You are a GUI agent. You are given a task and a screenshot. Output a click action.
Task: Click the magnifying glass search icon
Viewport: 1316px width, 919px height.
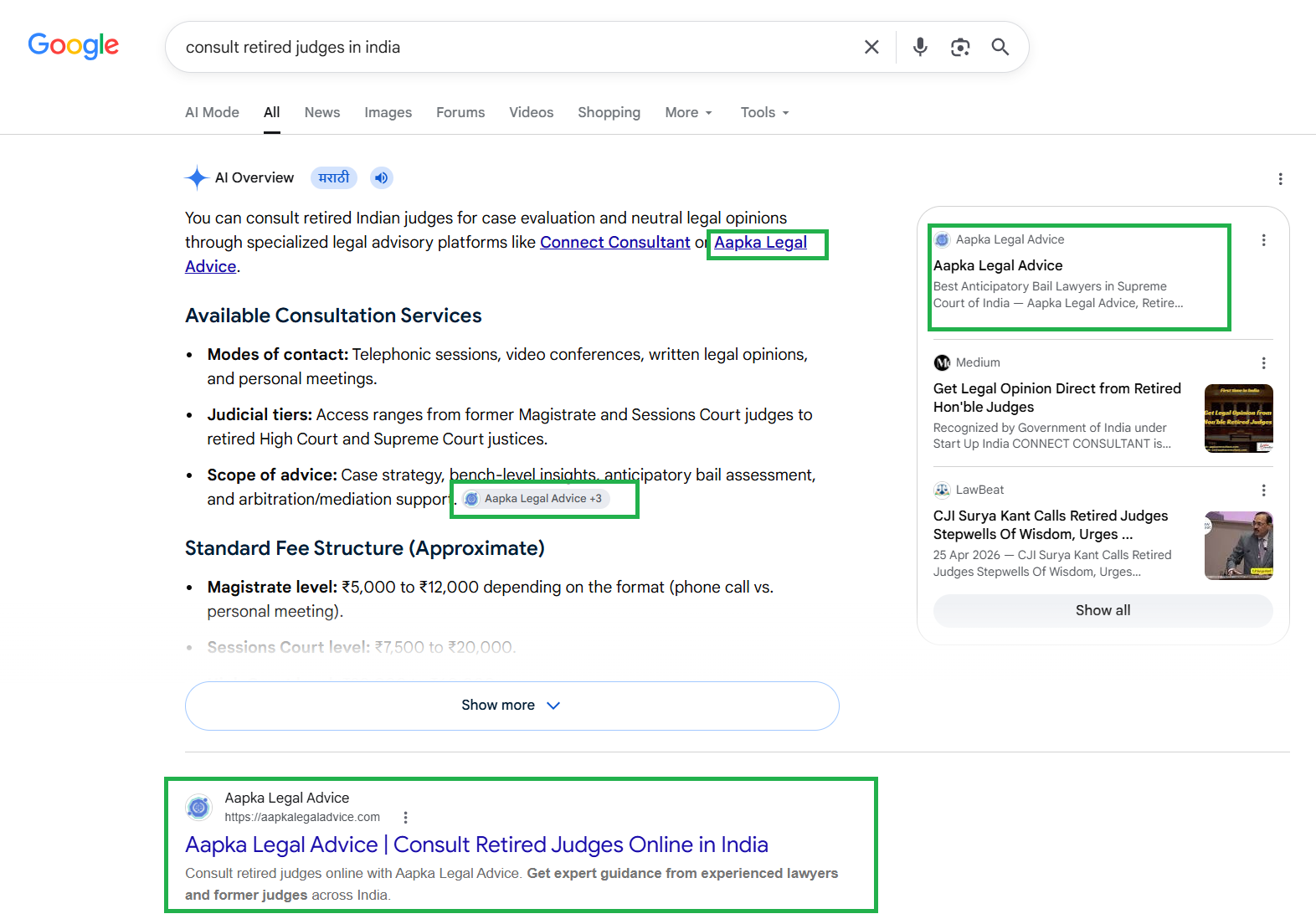(1000, 47)
